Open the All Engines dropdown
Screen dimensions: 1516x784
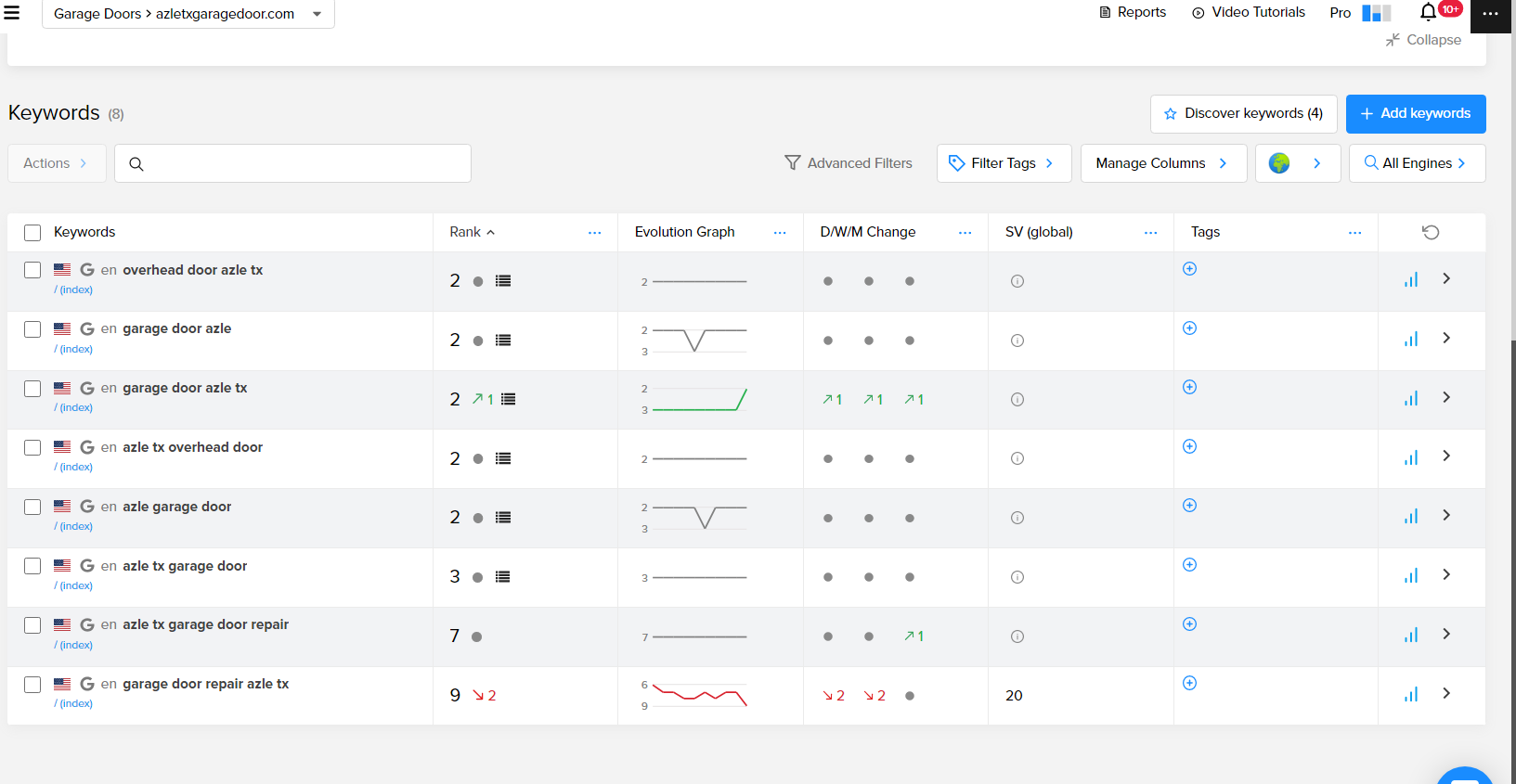point(1416,163)
